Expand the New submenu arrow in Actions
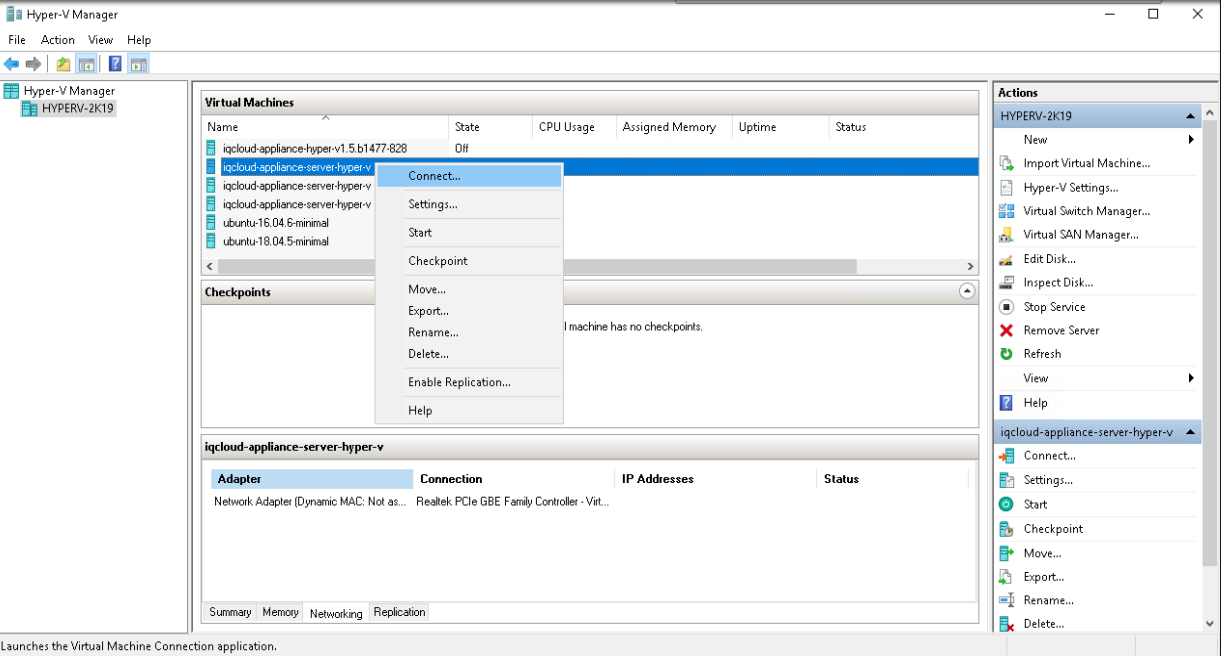Image resolution: width=1221 pixels, height=656 pixels. [x=1191, y=139]
